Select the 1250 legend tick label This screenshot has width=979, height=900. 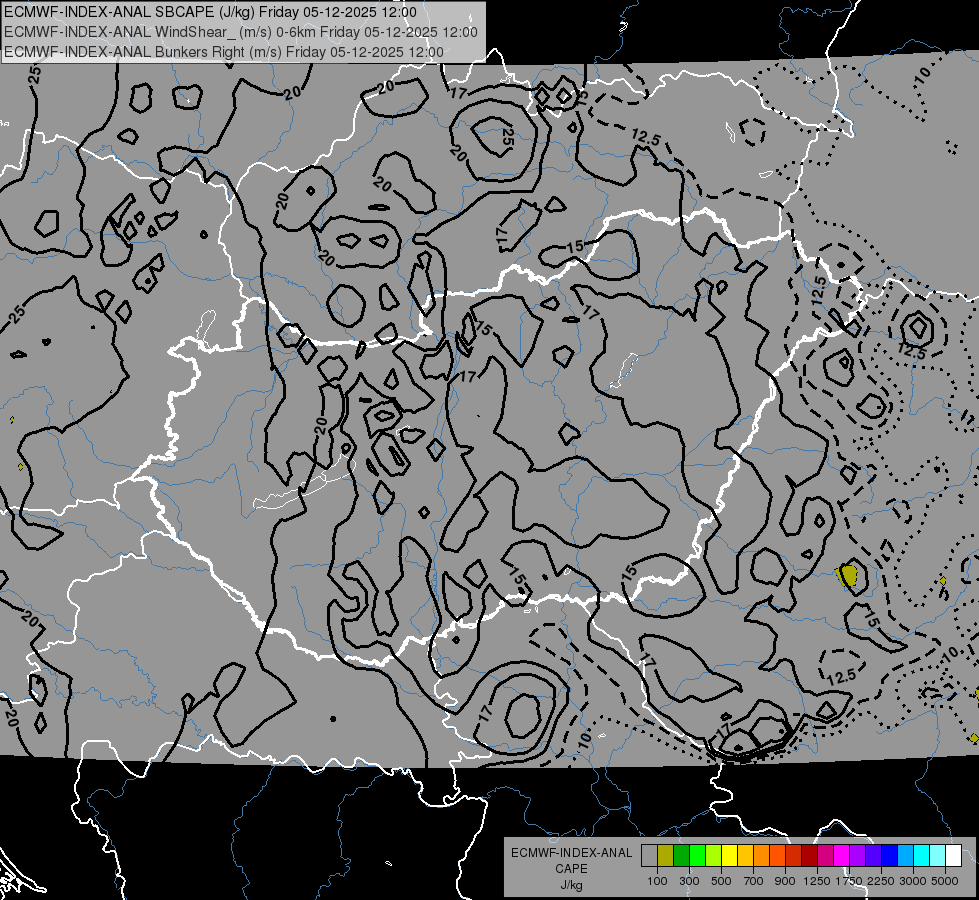(817, 881)
